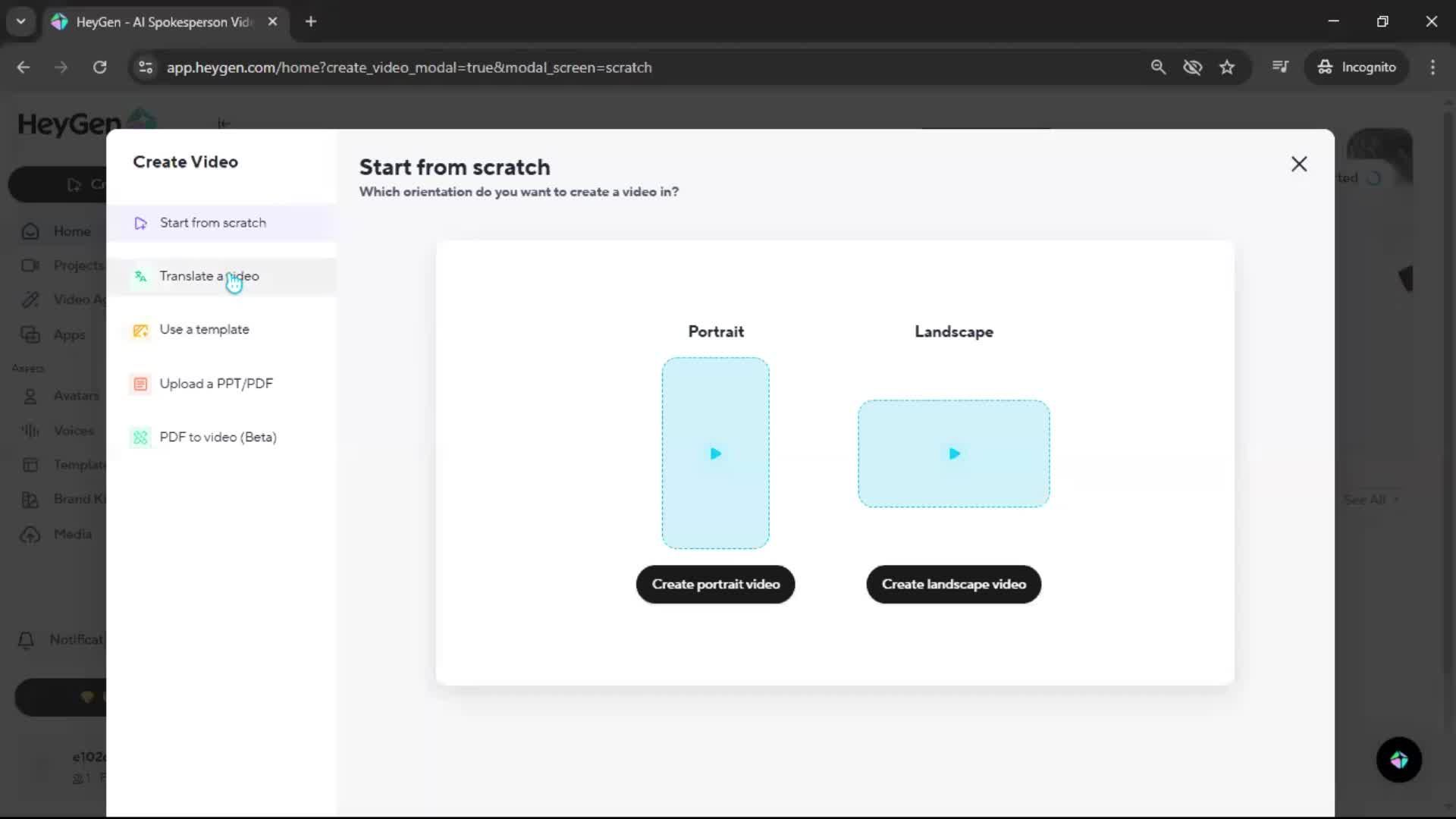
Task: Open the site information toggle icon
Action: pos(146,67)
